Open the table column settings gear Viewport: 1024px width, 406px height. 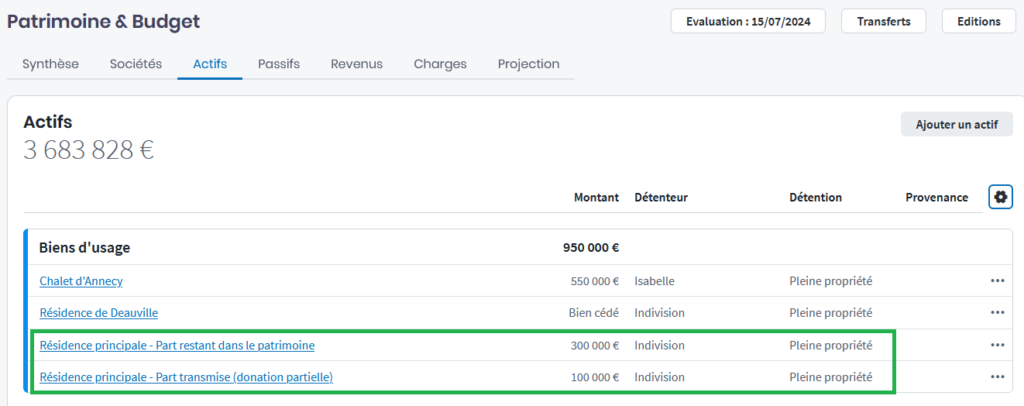point(1000,197)
